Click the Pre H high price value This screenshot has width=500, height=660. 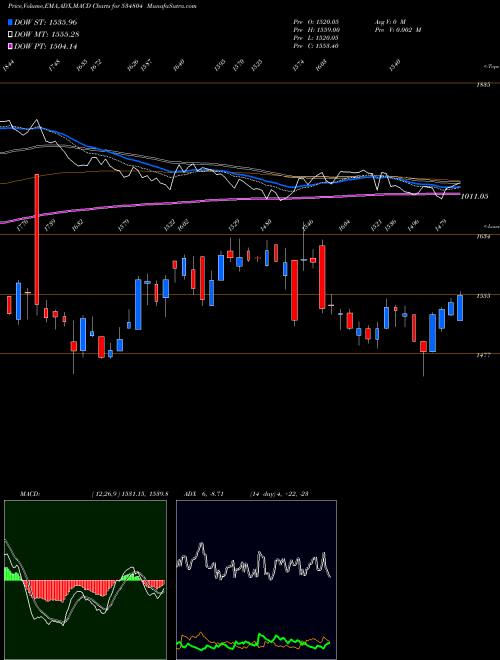click(x=329, y=30)
